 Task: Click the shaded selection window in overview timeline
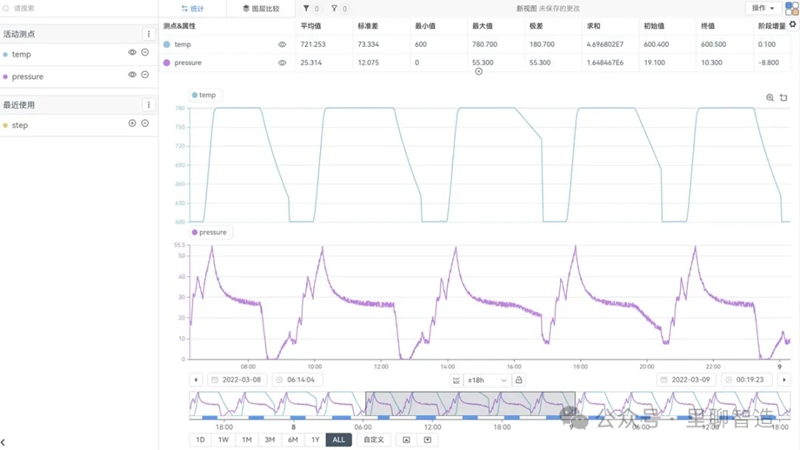coord(470,404)
